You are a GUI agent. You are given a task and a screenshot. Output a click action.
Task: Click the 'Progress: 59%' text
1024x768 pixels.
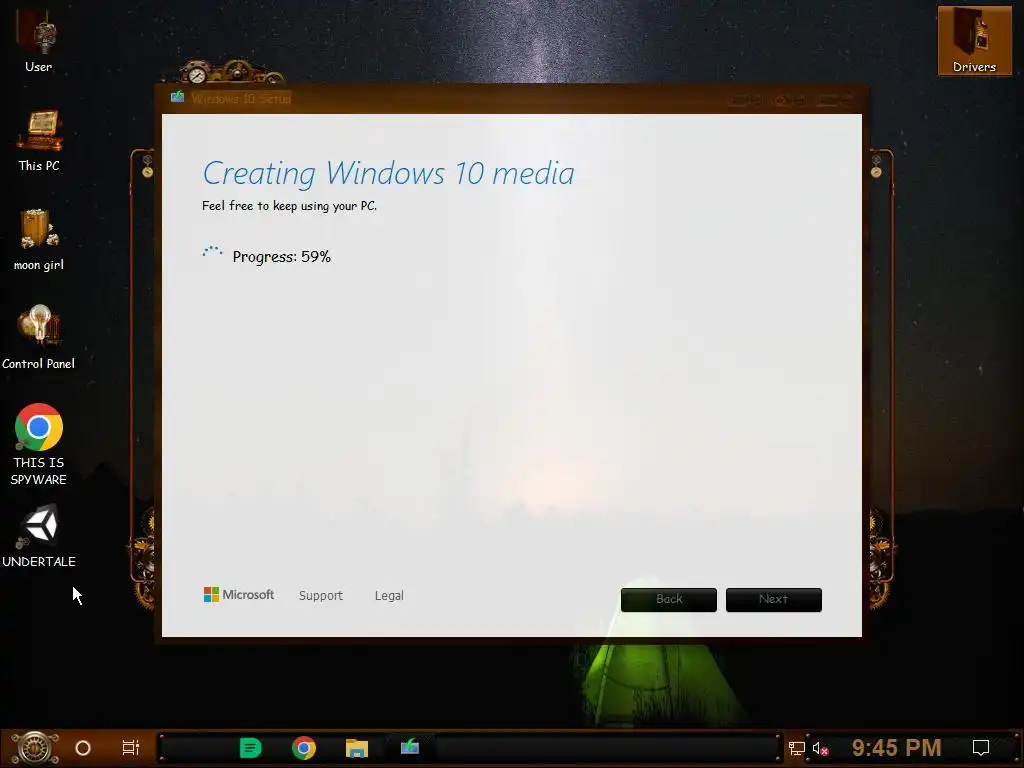(x=281, y=257)
